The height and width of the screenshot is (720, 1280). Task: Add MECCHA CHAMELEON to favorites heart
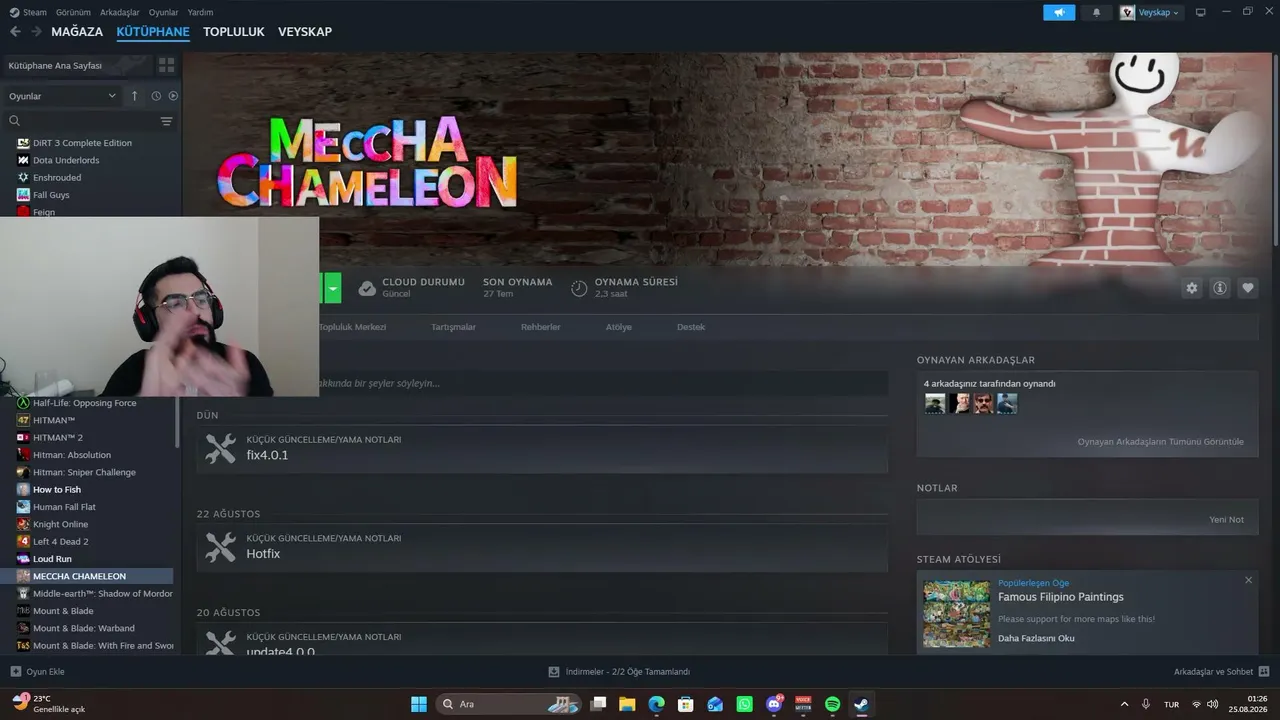click(1248, 288)
